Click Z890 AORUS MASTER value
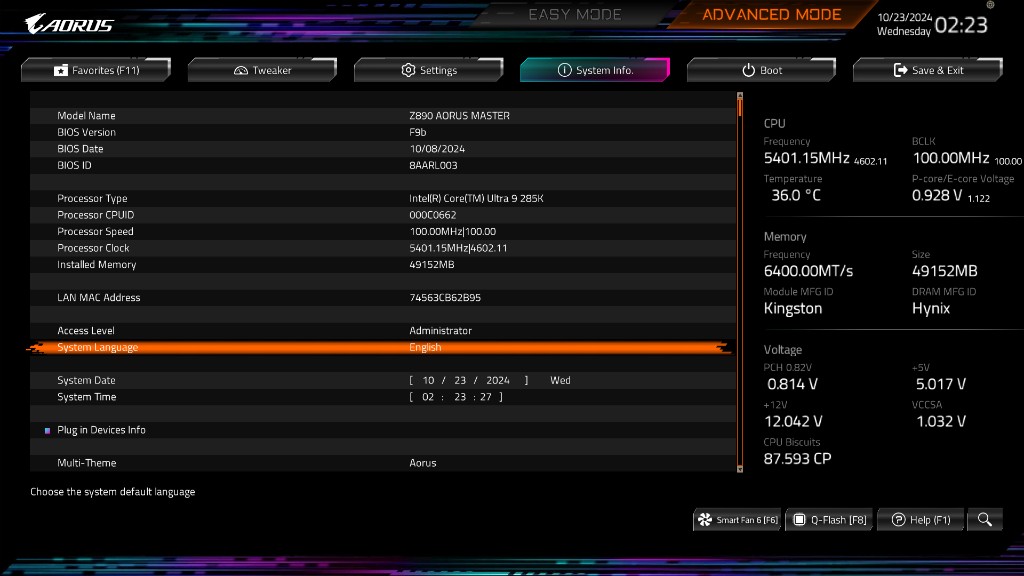 pyautogui.click(x=459, y=116)
